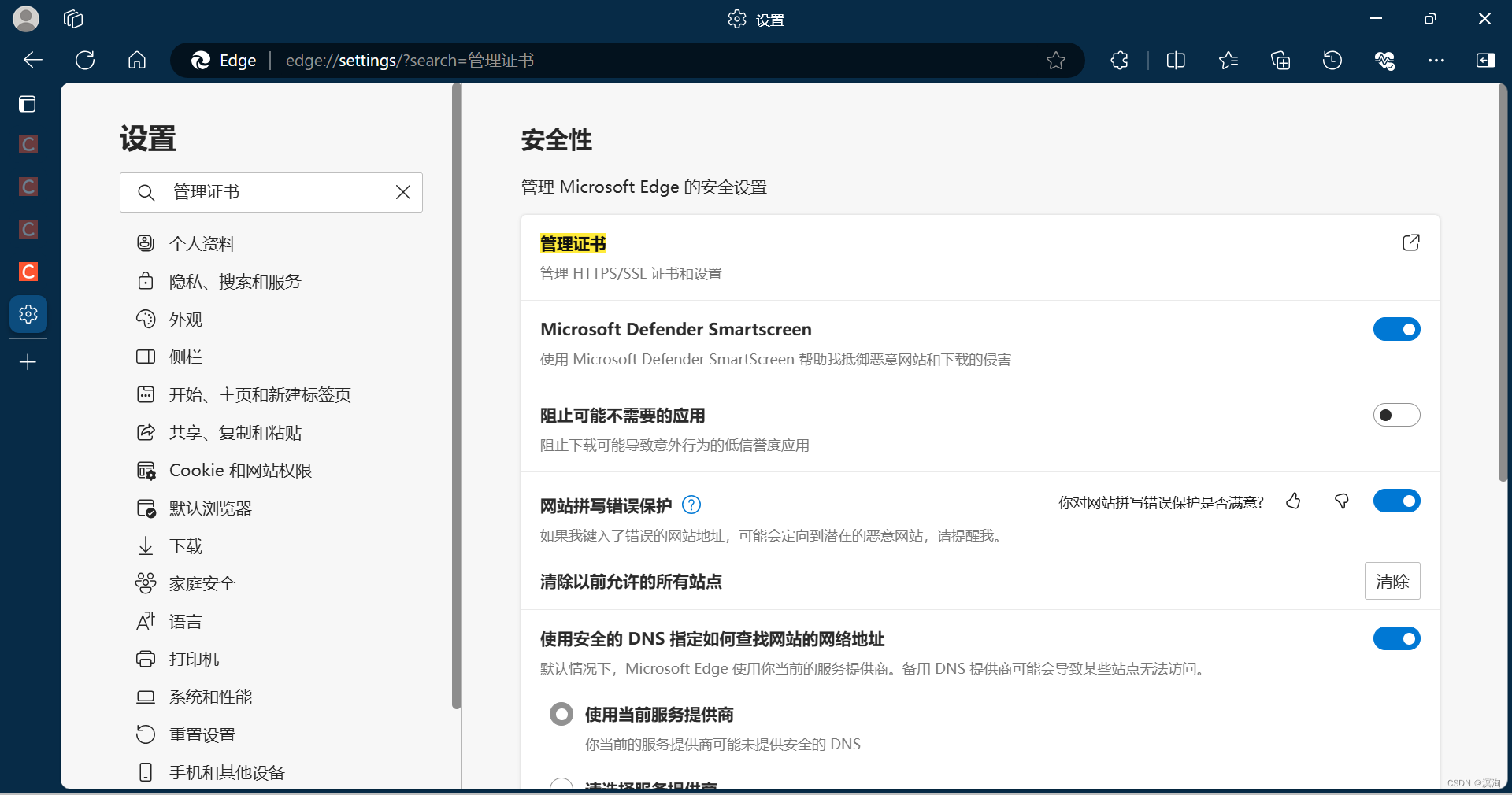The image size is (1512, 795).
Task: Open the Collections icon
Action: coord(1280,60)
